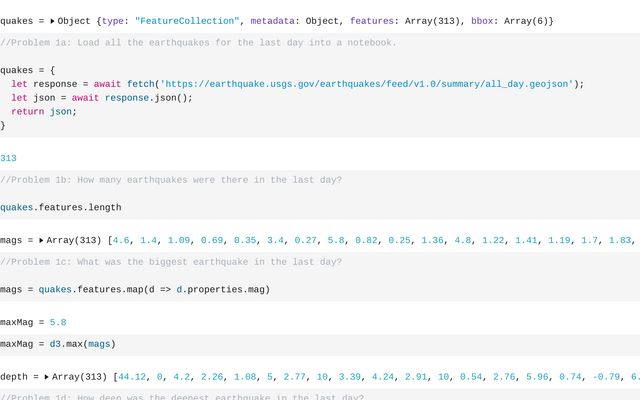Click the return json; line
This screenshot has height=400, width=640.
point(44,111)
